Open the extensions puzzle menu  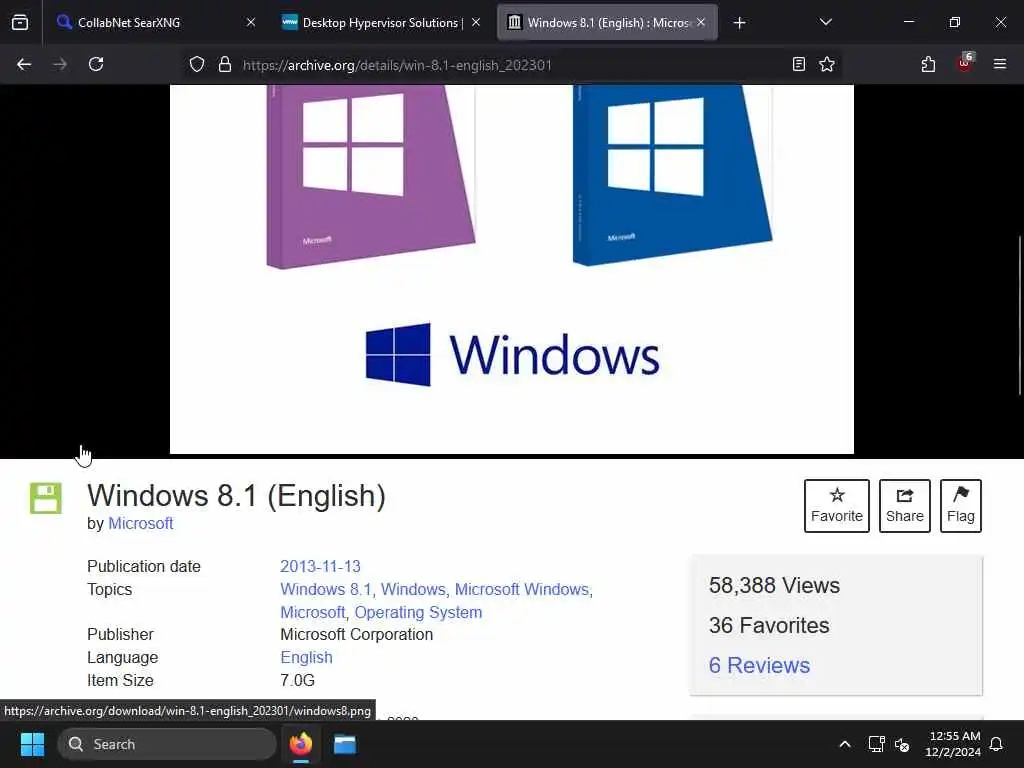pos(928,64)
